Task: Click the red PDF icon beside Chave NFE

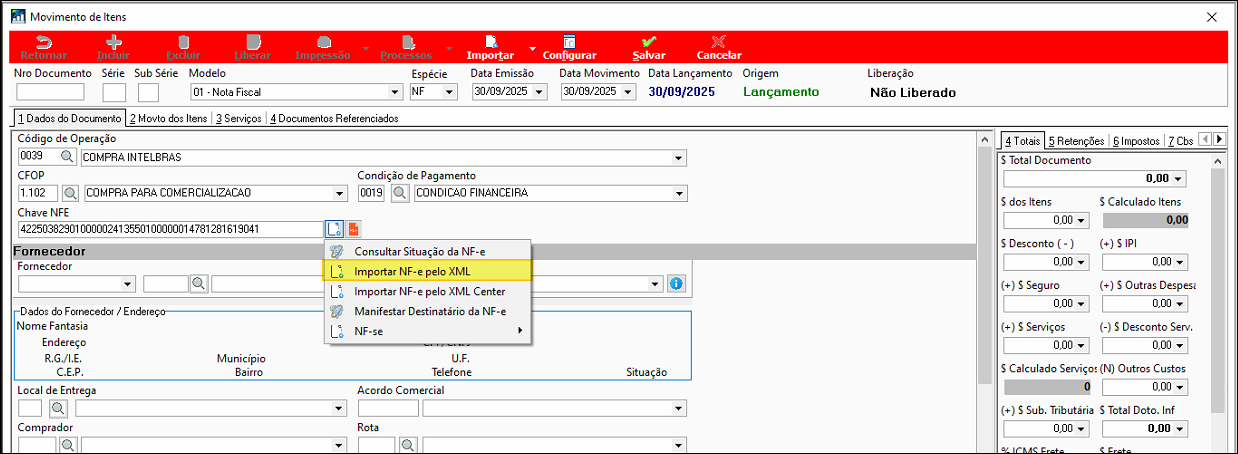Action: click(354, 229)
